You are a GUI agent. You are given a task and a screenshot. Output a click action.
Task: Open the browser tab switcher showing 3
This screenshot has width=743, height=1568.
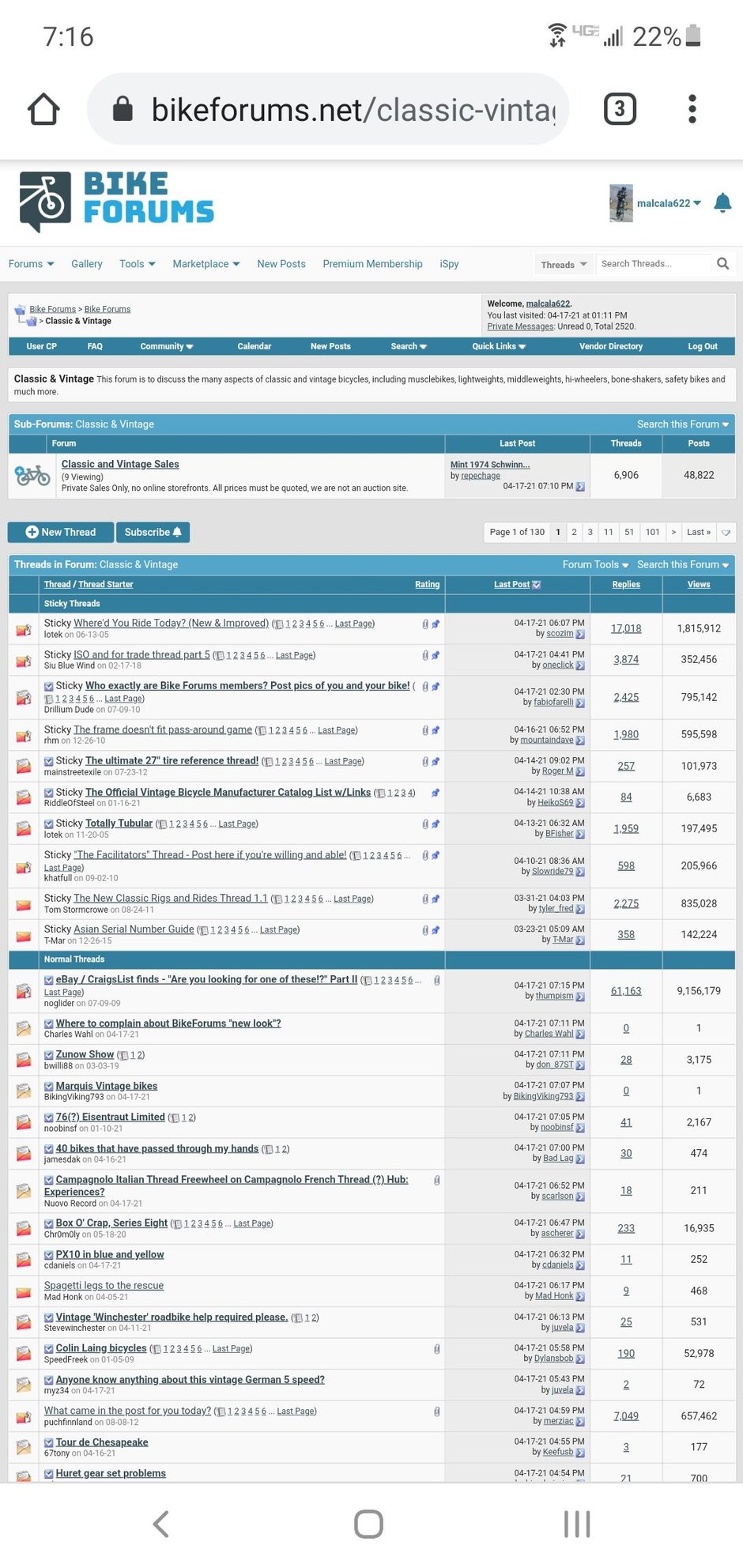coord(620,109)
